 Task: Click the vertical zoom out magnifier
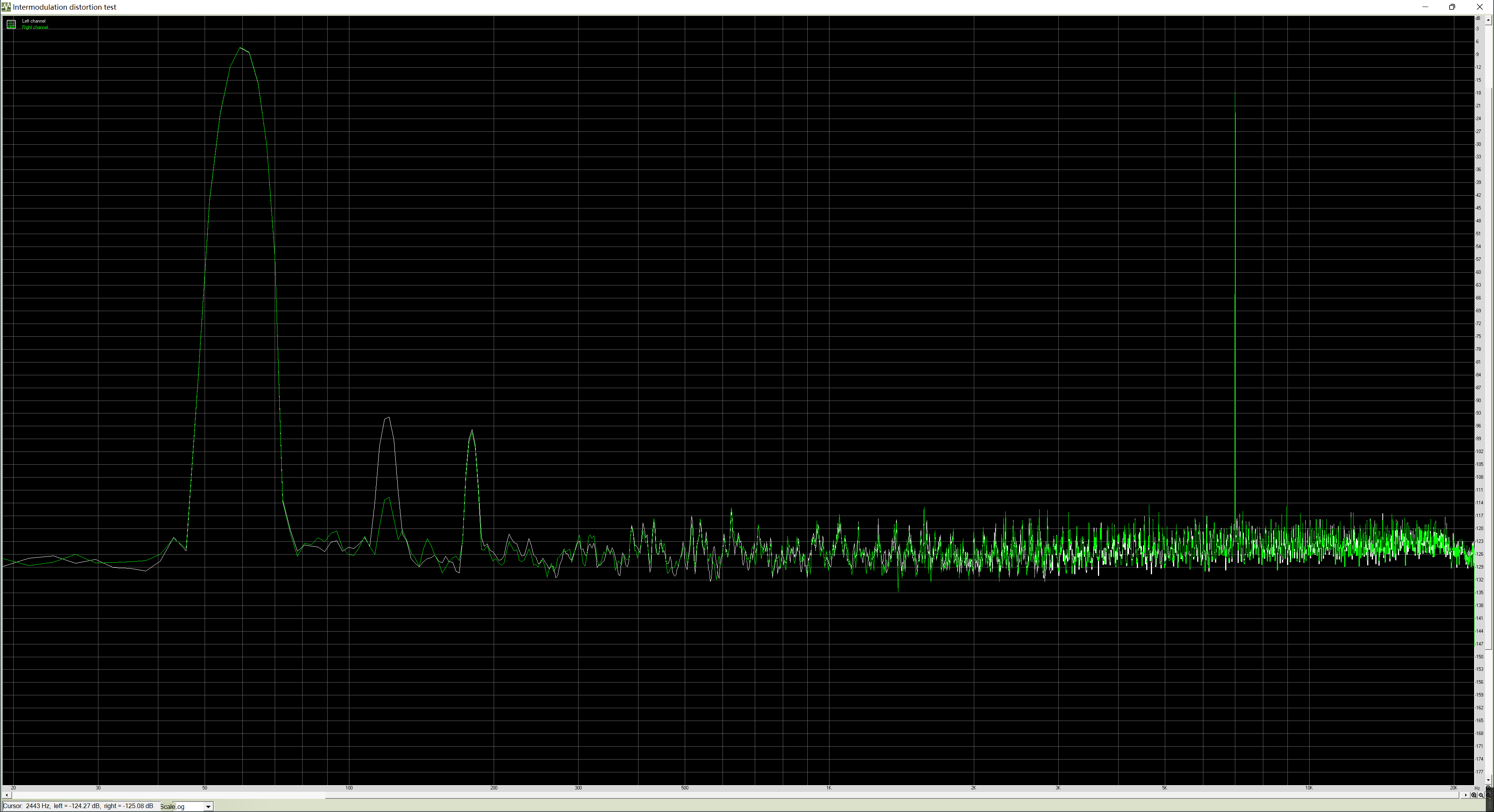pyautogui.click(x=1488, y=795)
